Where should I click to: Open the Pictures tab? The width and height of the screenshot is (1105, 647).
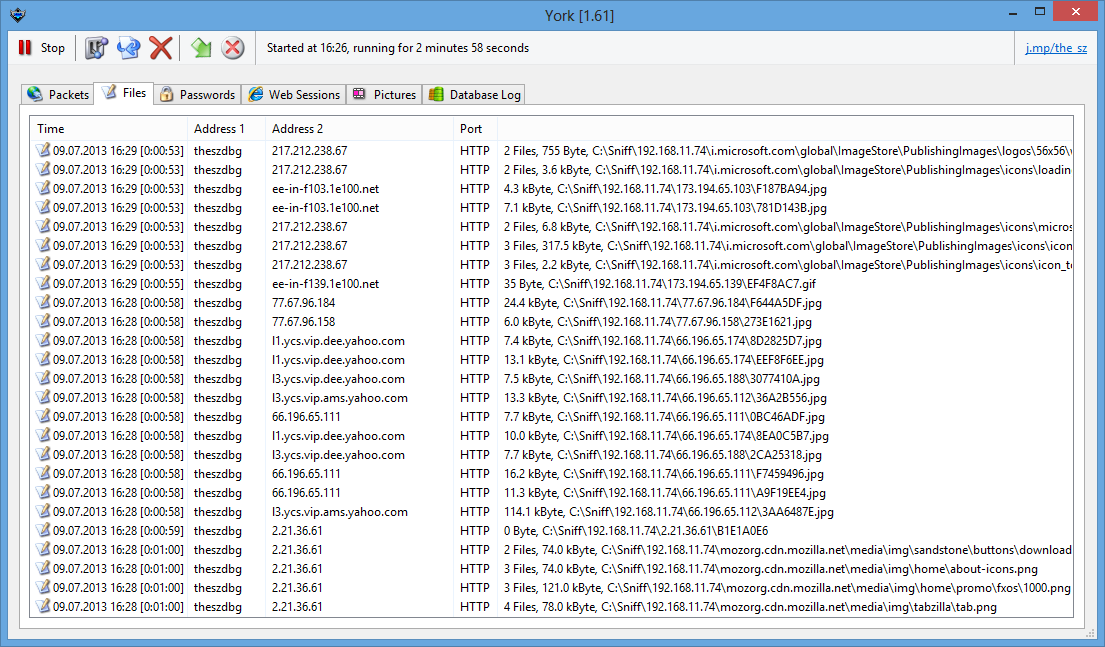(x=384, y=94)
